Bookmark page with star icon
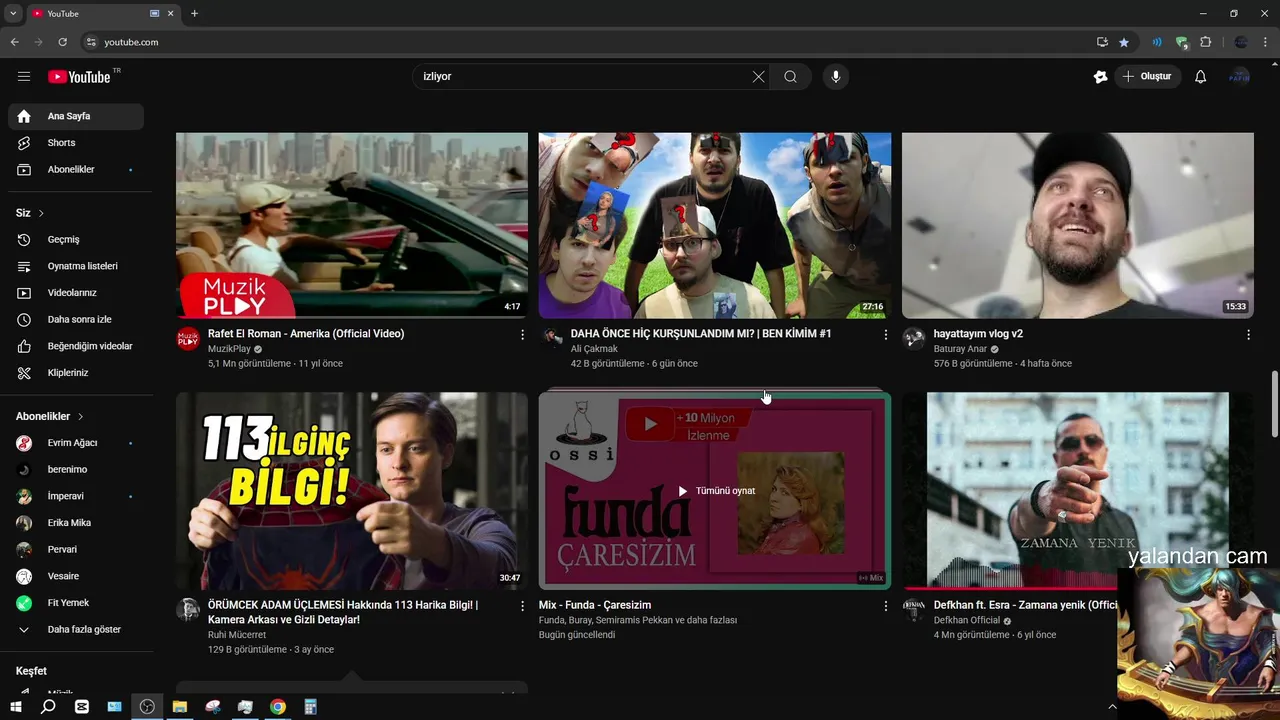 pos(1124,42)
